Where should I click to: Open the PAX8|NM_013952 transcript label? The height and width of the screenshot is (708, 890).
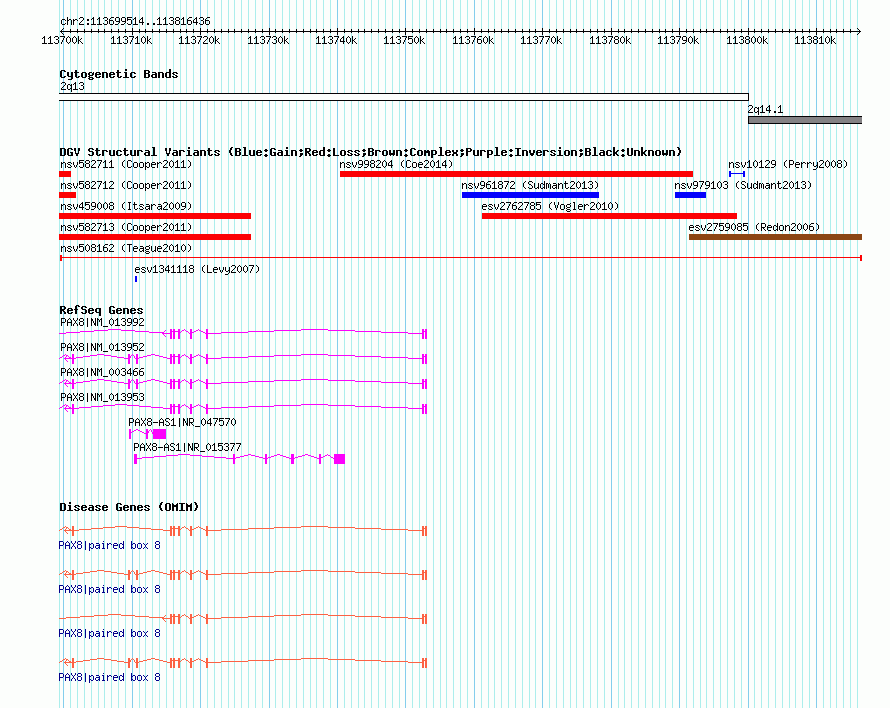(x=102, y=347)
